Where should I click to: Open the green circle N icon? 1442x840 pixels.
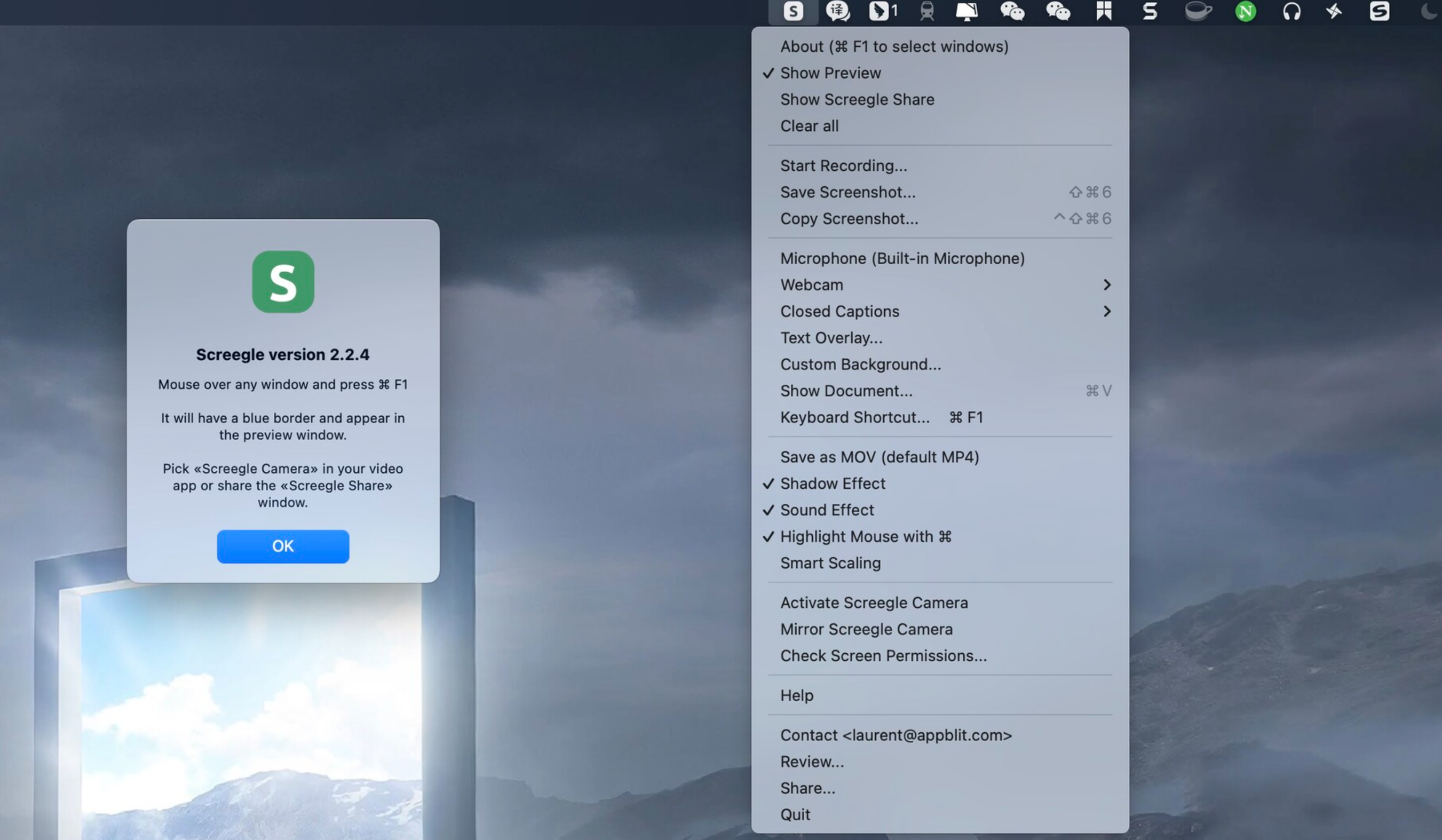point(1246,11)
